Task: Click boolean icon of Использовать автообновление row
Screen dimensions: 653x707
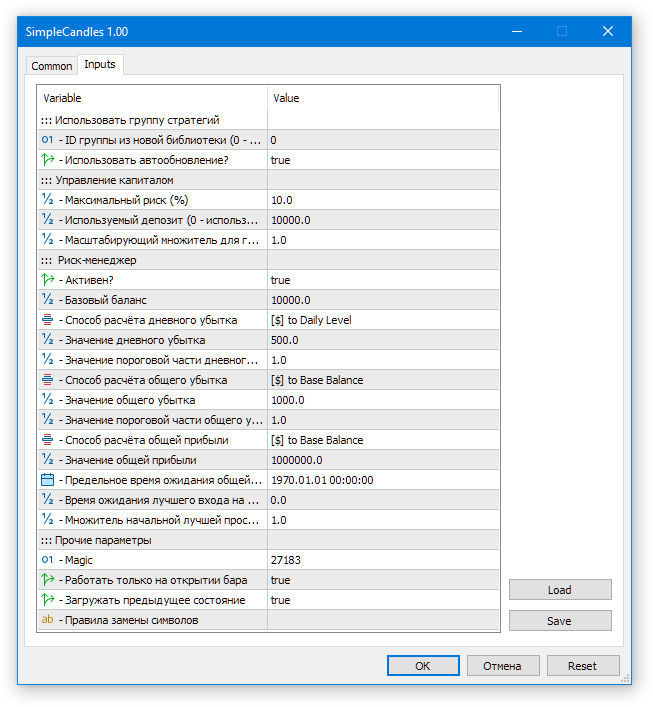Action: (x=47, y=160)
